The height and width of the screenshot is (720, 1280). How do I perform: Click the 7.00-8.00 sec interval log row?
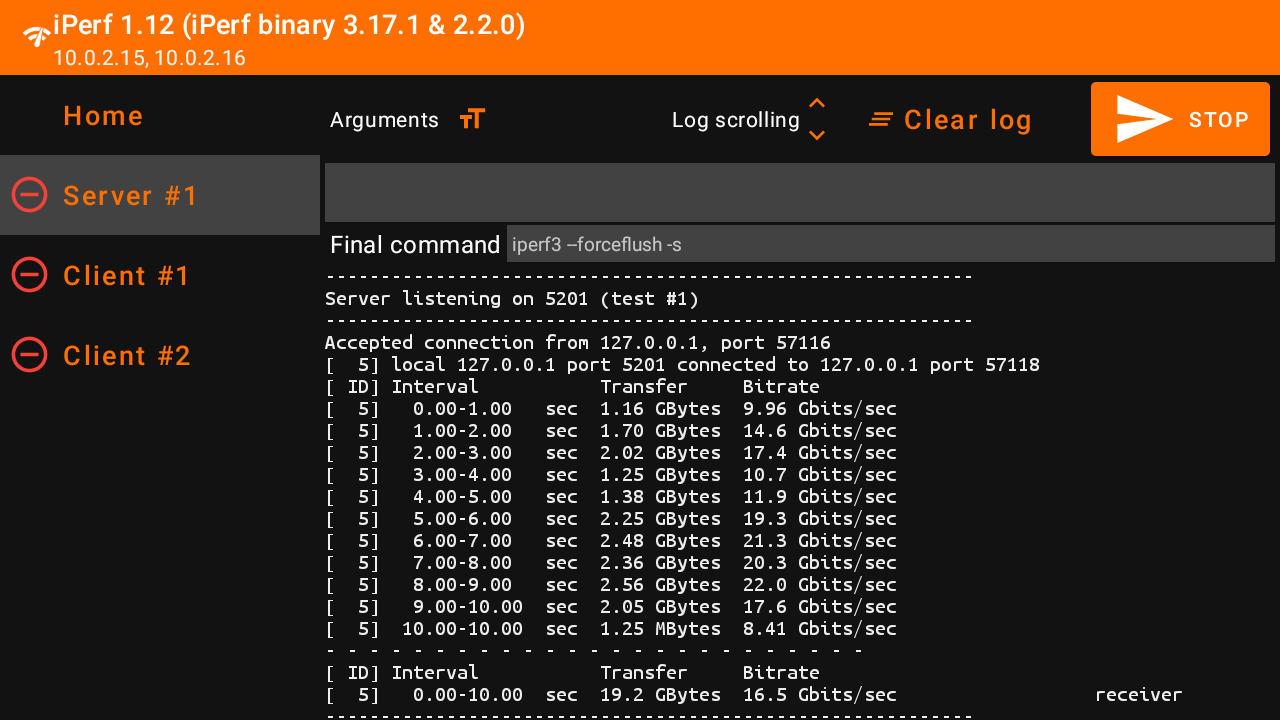[611, 563]
